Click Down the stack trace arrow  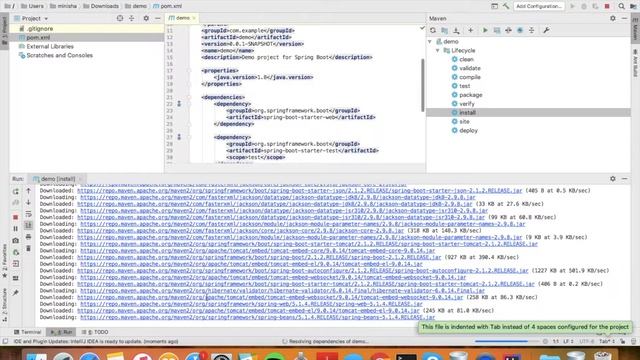pyautogui.click(x=28, y=202)
